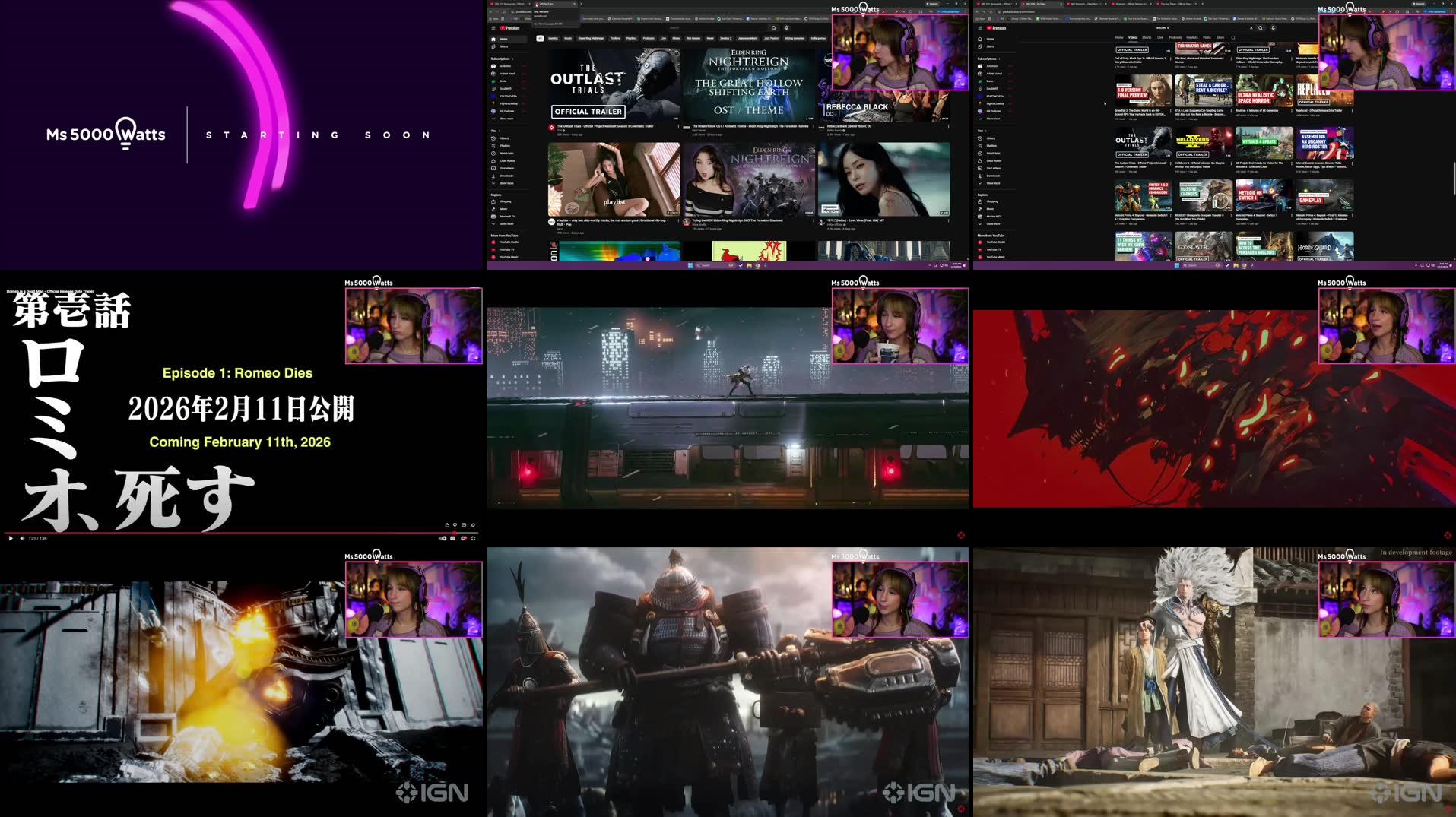
Task: Click the red video progress bar
Action: click(x=228, y=533)
